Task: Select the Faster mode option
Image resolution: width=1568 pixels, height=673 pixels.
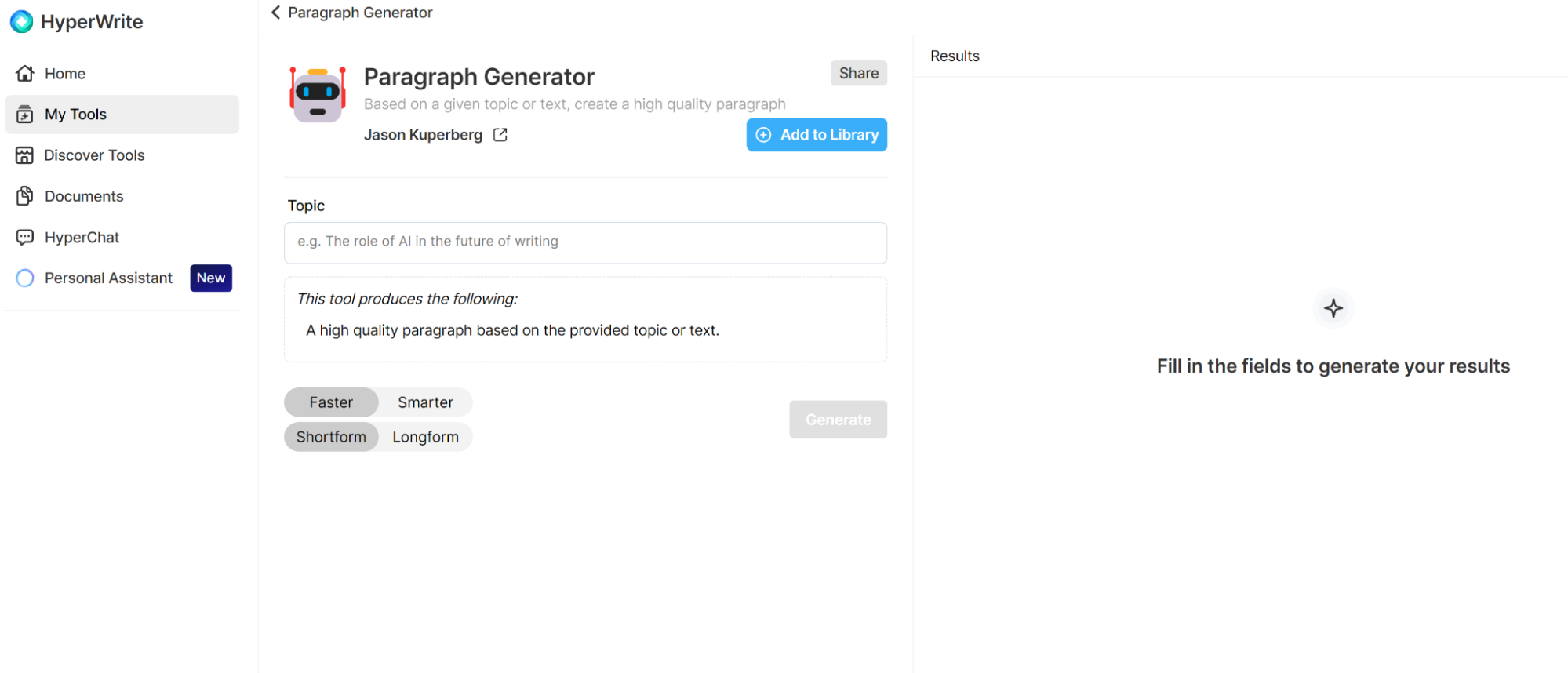Action: (x=331, y=402)
